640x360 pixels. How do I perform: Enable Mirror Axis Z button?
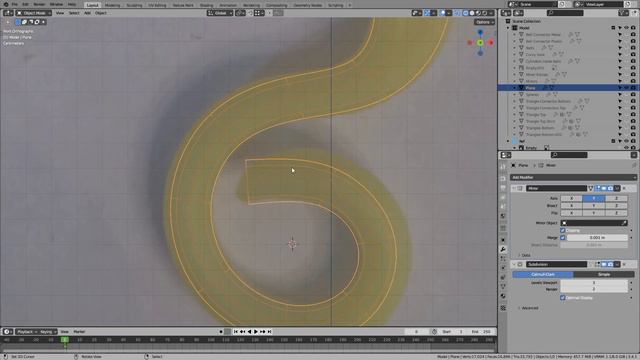pos(616,198)
